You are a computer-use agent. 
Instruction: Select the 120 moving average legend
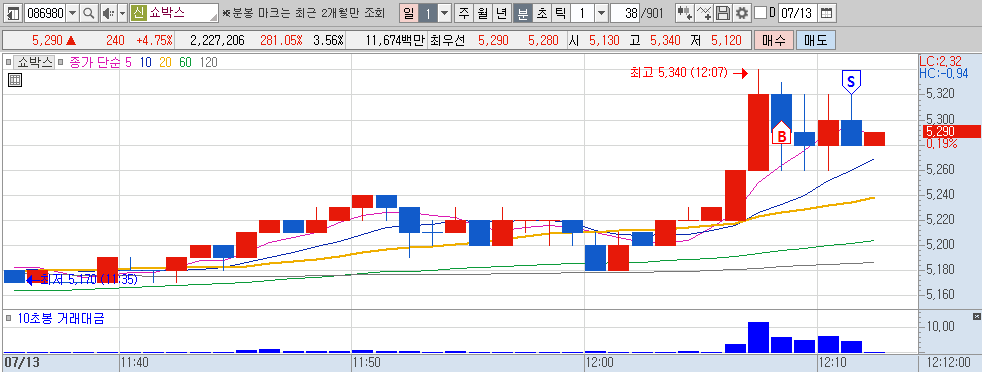pyautogui.click(x=208, y=62)
